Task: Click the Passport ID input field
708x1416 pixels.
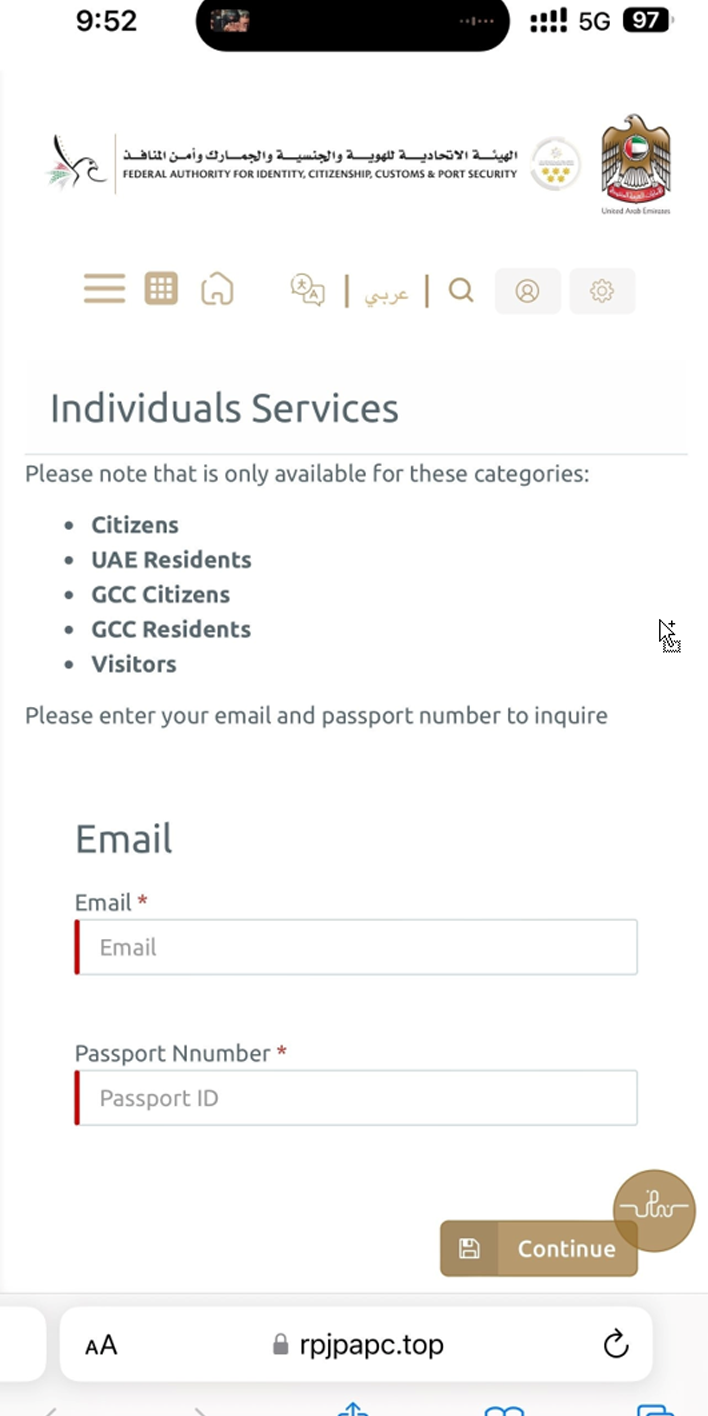Action: tap(356, 1098)
